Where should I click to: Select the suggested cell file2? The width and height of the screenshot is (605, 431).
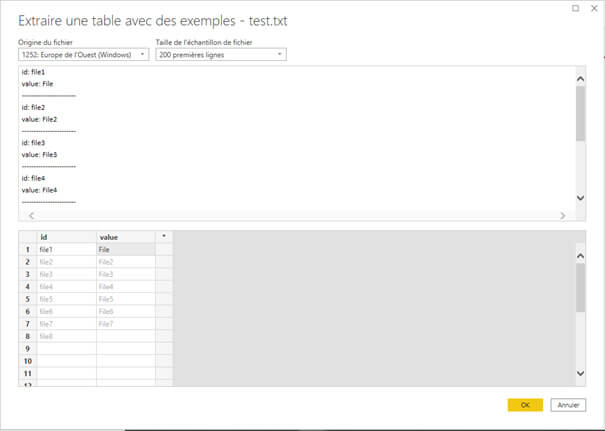(x=66, y=262)
